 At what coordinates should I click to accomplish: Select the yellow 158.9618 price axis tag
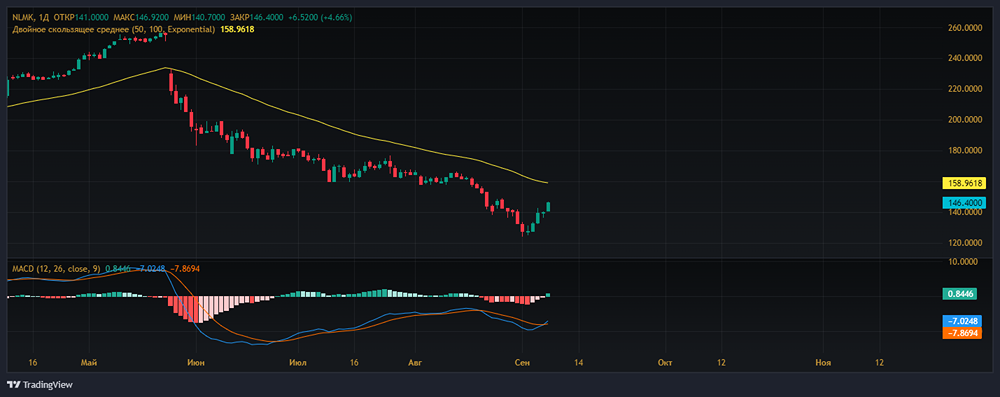tap(964, 183)
